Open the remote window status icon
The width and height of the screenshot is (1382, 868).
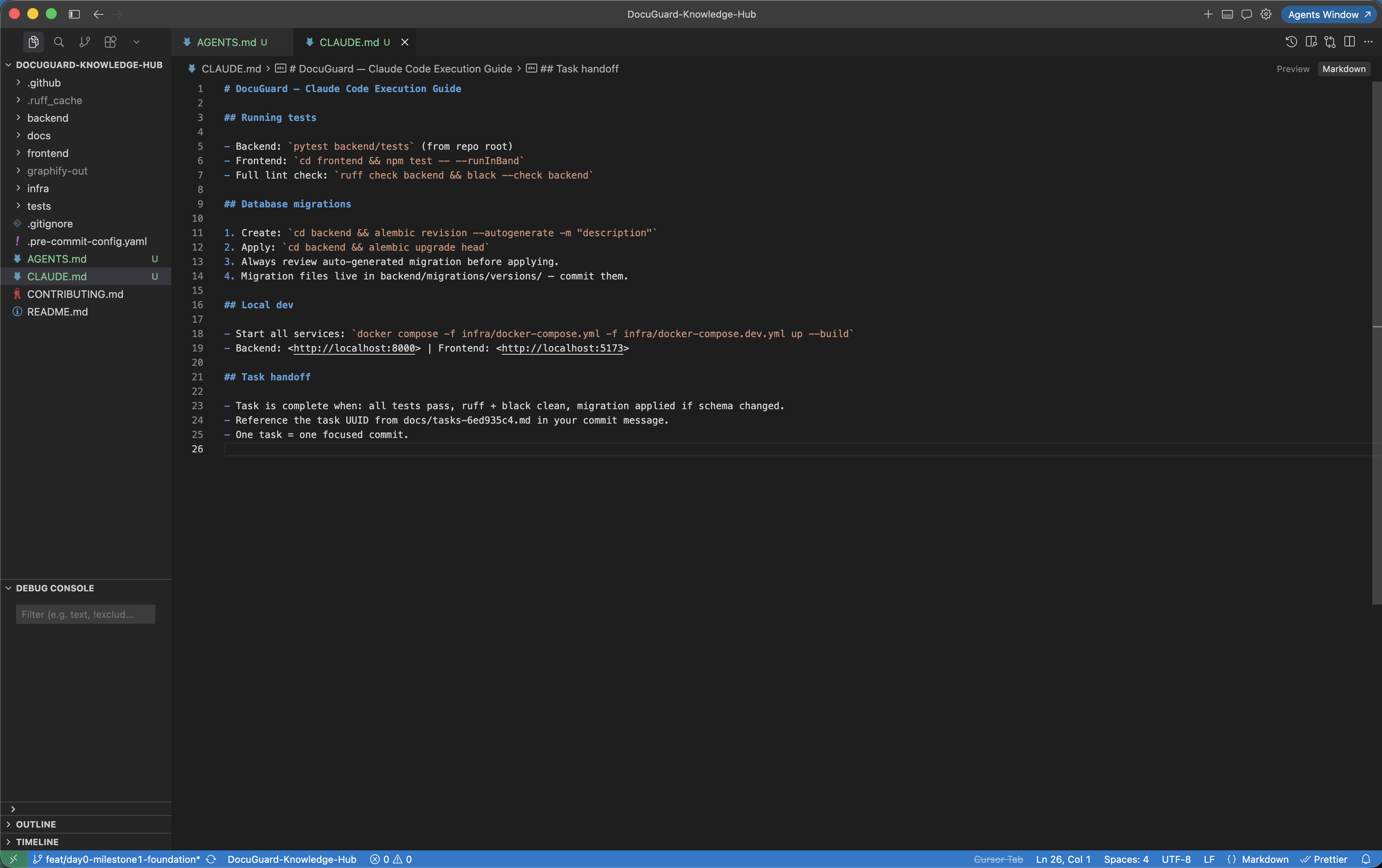[13, 859]
